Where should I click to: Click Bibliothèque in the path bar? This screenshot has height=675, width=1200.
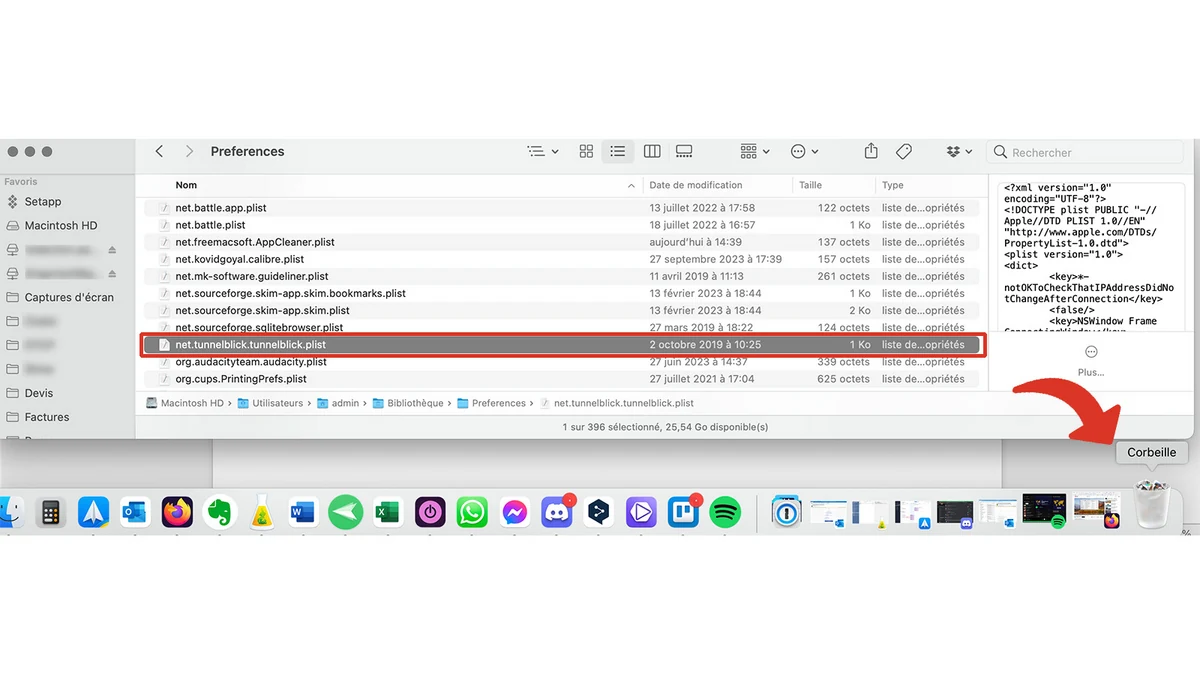[x=407, y=403]
